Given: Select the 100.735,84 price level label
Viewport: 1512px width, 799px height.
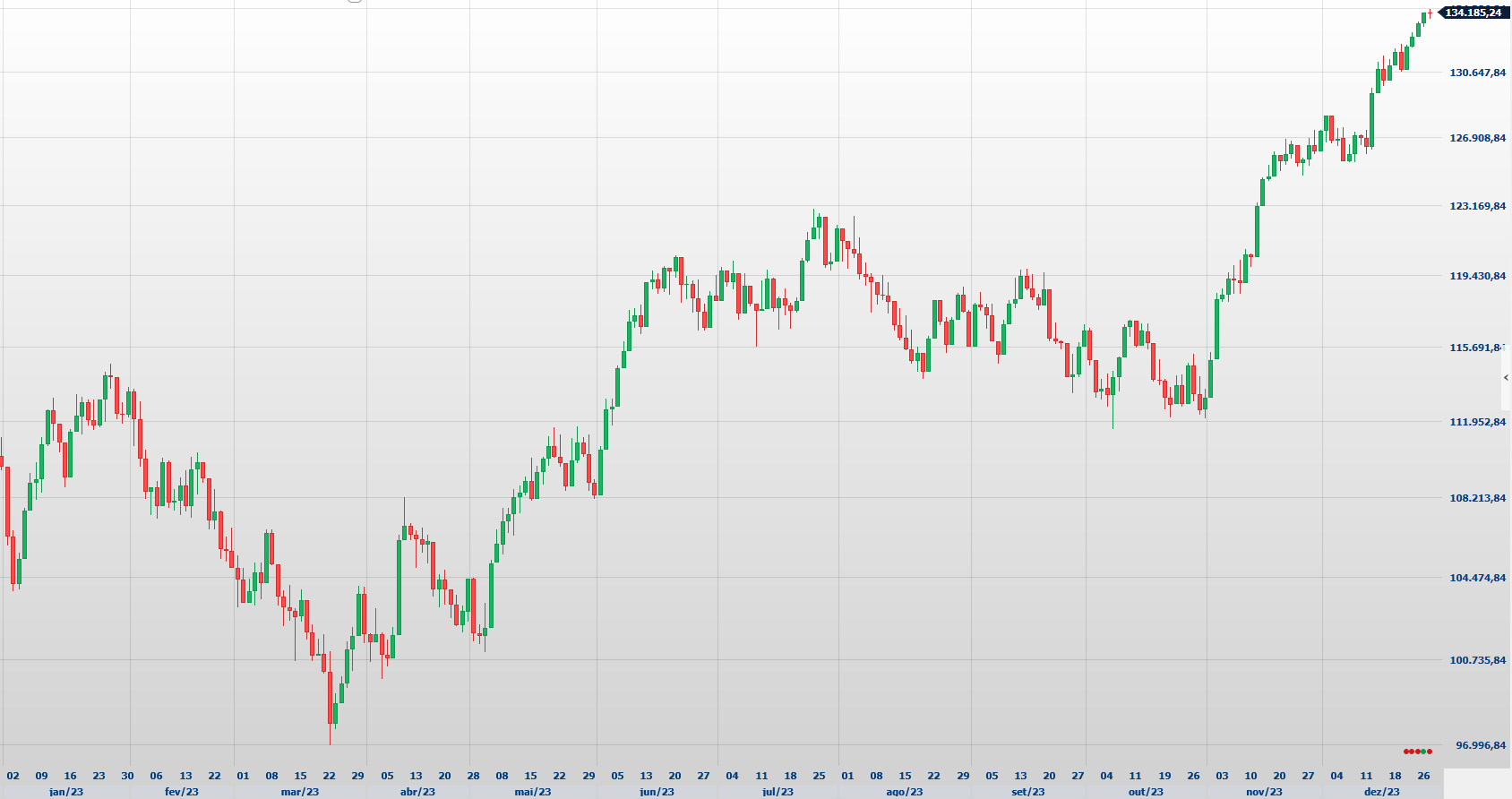Looking at the screenshot, I should (1477, 660).
